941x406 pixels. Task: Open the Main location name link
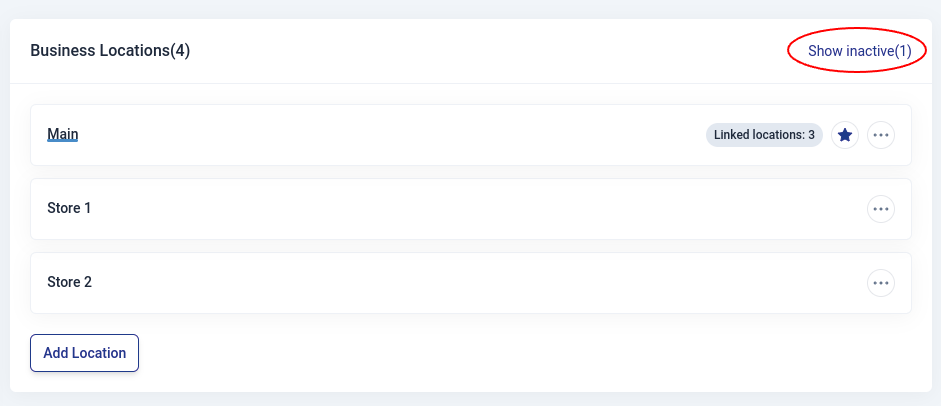point(63,134)
